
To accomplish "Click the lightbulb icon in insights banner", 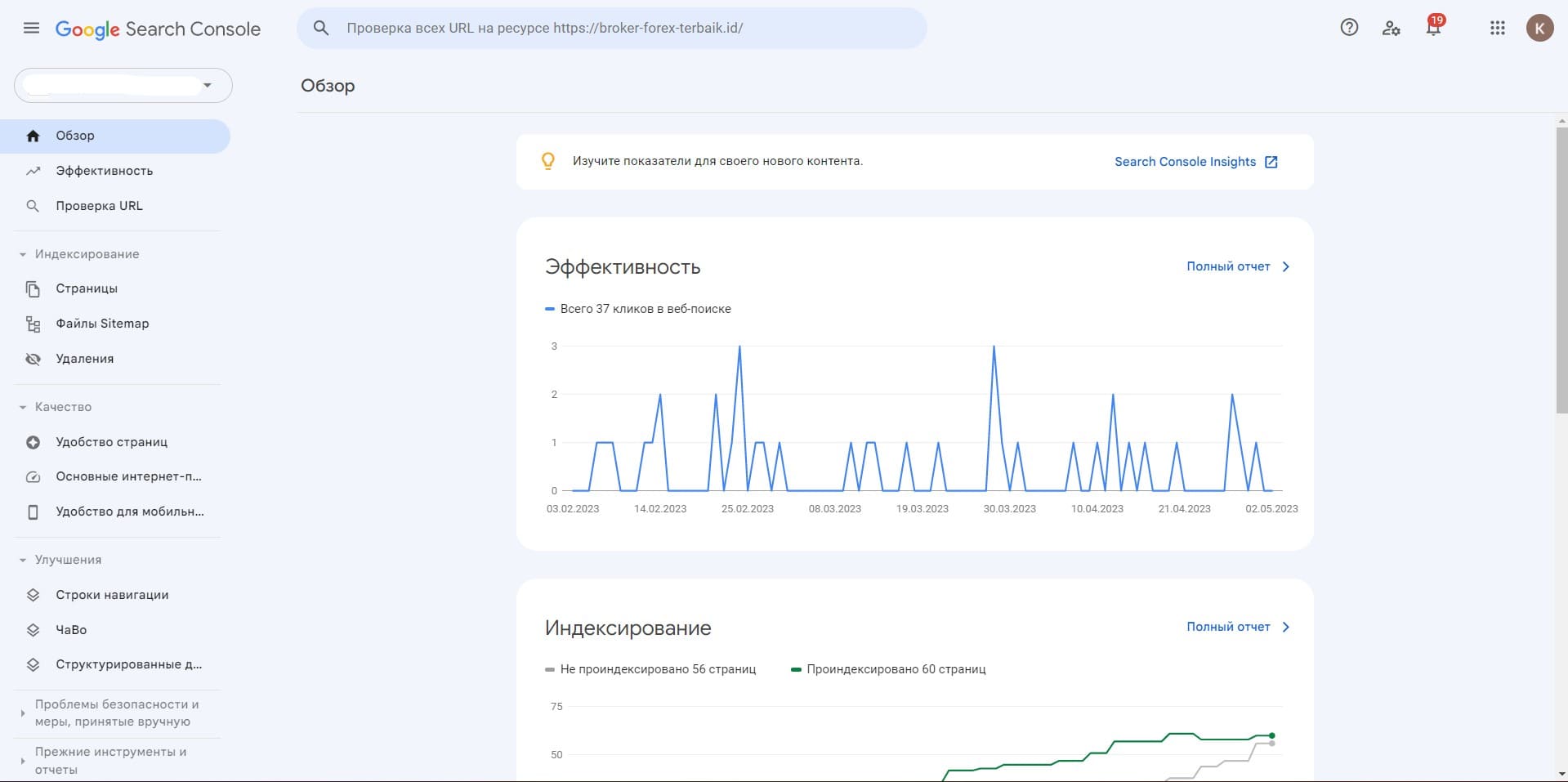I will [548, 161].
